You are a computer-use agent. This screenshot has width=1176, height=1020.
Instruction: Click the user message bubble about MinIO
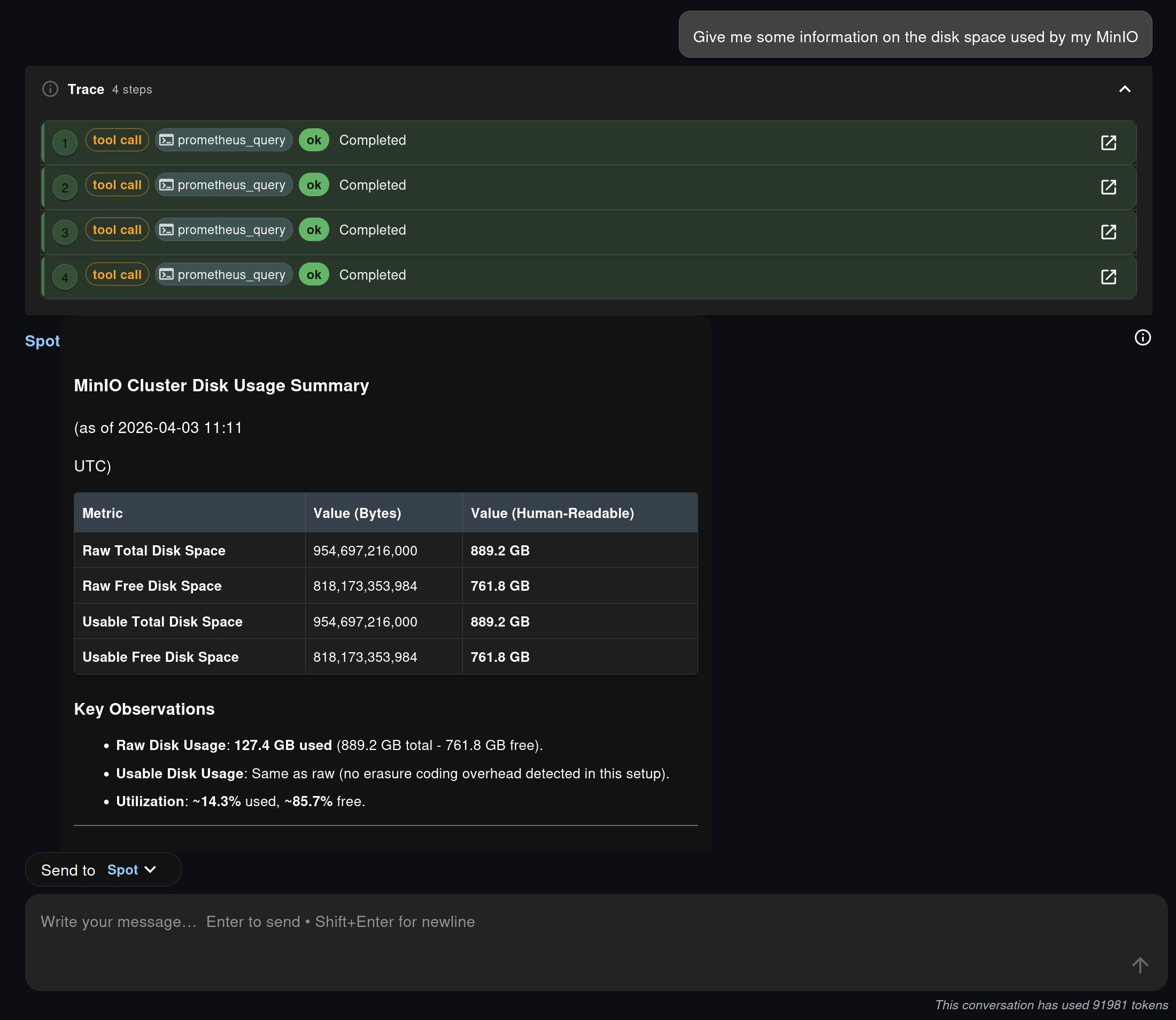pyautogui.click(x=915, y=35)
